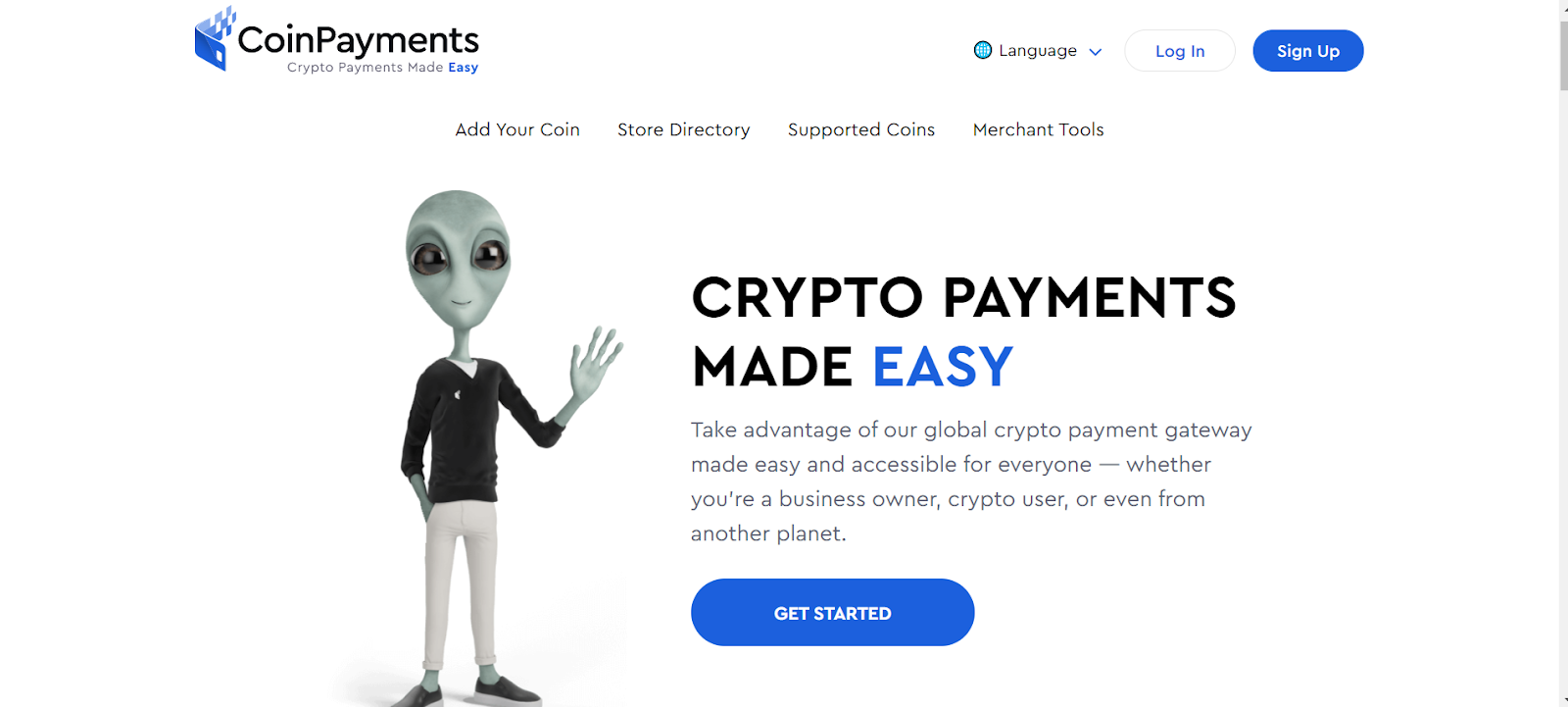Screen dimensions: 1568x707
Task: Click the blue EASY word in headline
Action: [x=943, y=368]
